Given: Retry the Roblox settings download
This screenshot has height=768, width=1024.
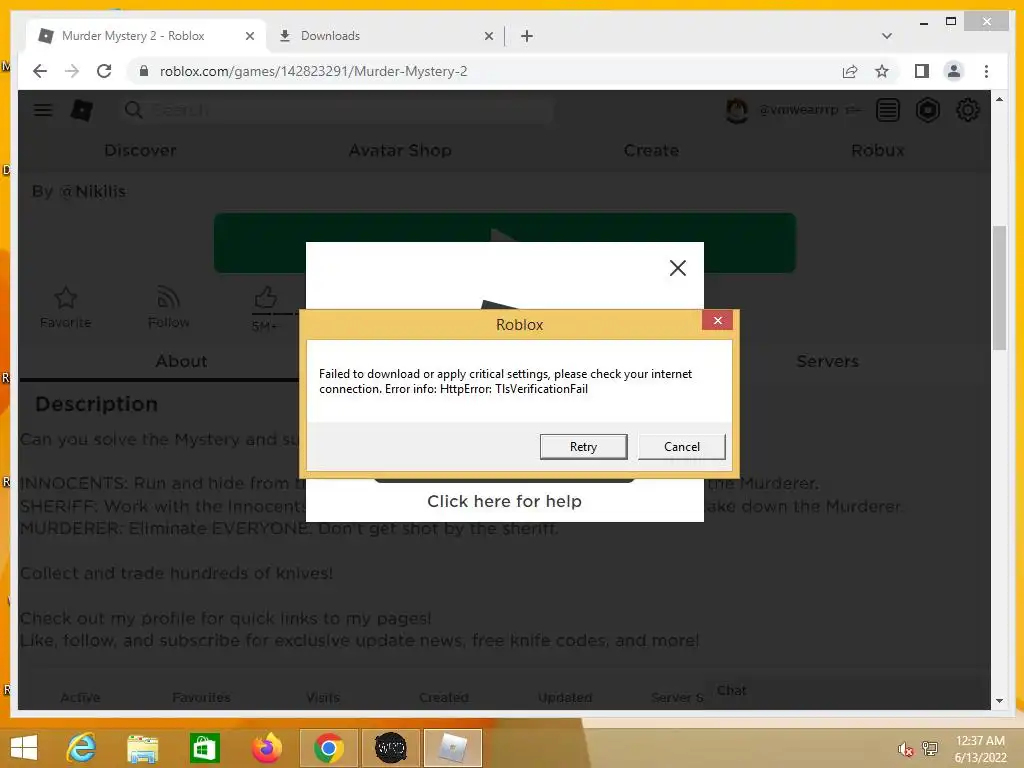Looking at the screenshot, I should [x=583, y=447].
